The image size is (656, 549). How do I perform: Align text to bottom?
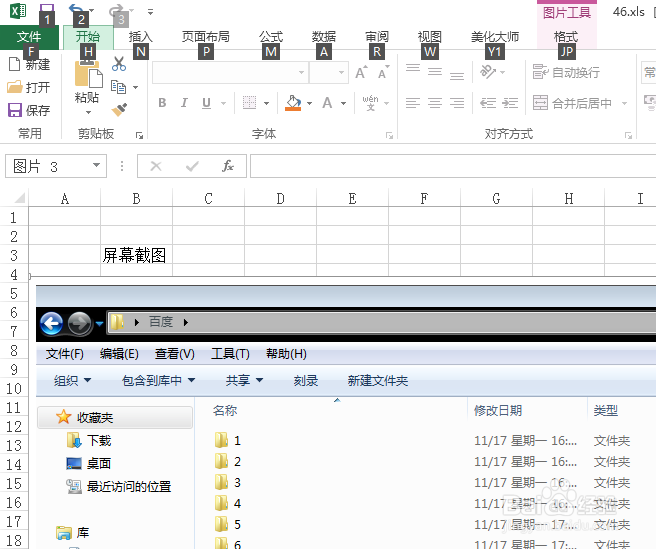[457, 74]
